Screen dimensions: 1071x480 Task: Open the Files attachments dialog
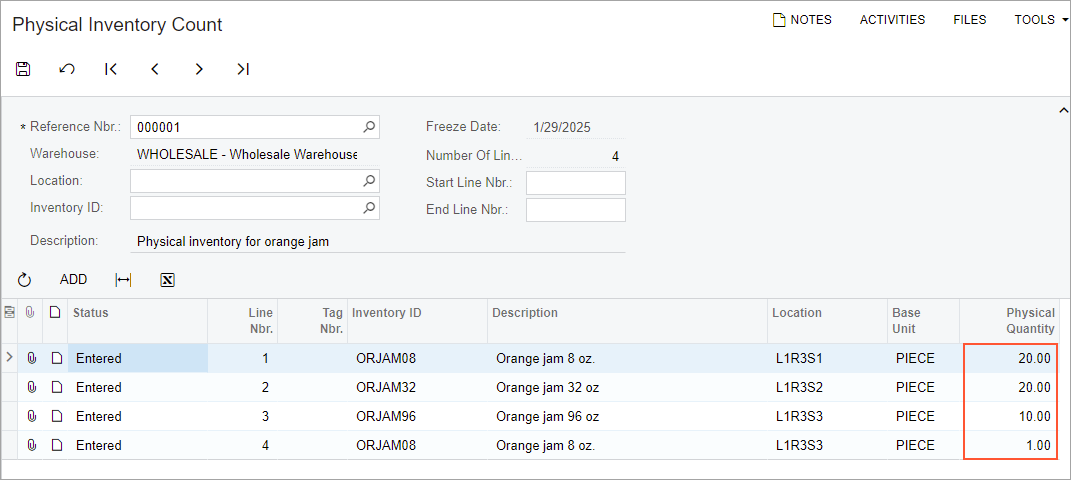click(x=969, y=20)
